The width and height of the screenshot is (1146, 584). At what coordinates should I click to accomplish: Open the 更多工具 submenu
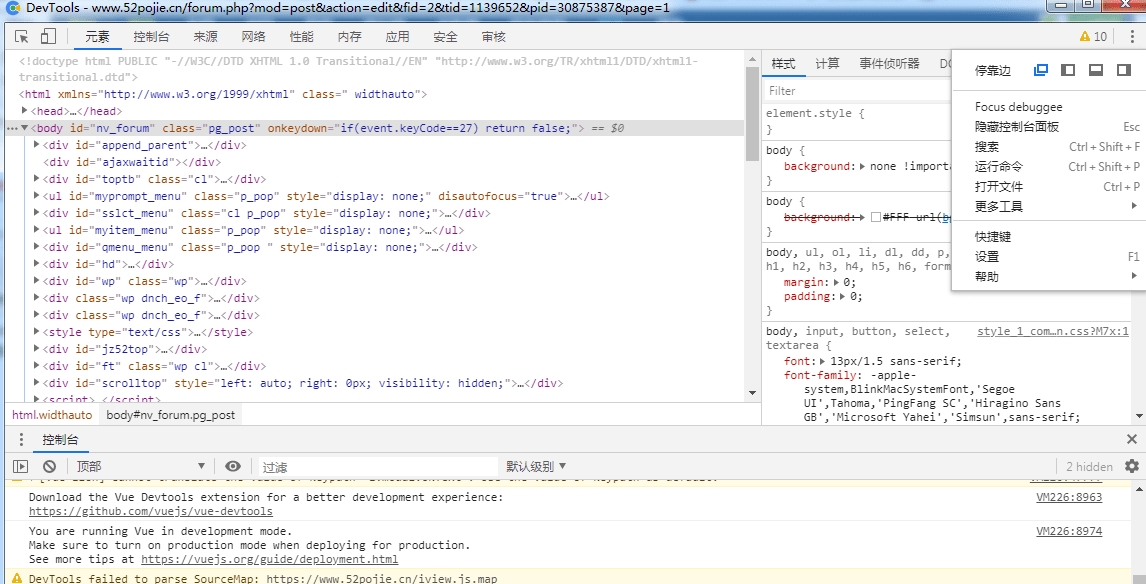[1049, 207]
